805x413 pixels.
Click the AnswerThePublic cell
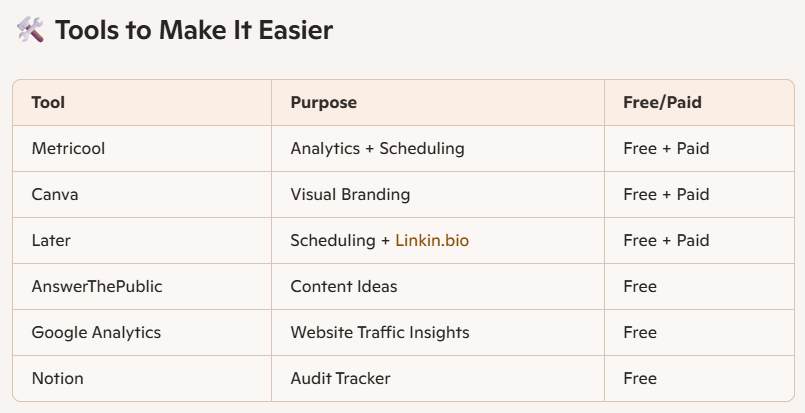[x=142, y=286]
